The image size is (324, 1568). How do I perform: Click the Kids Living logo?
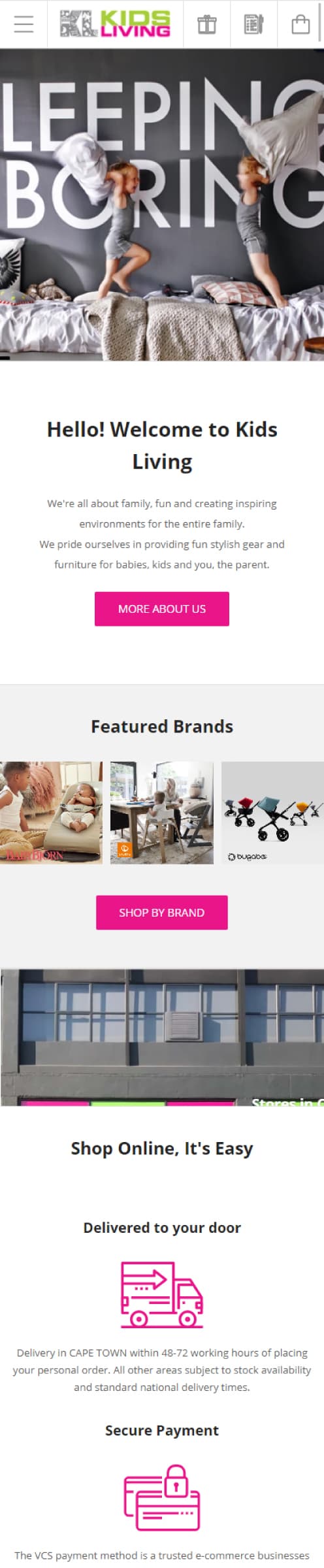(115, 24)
